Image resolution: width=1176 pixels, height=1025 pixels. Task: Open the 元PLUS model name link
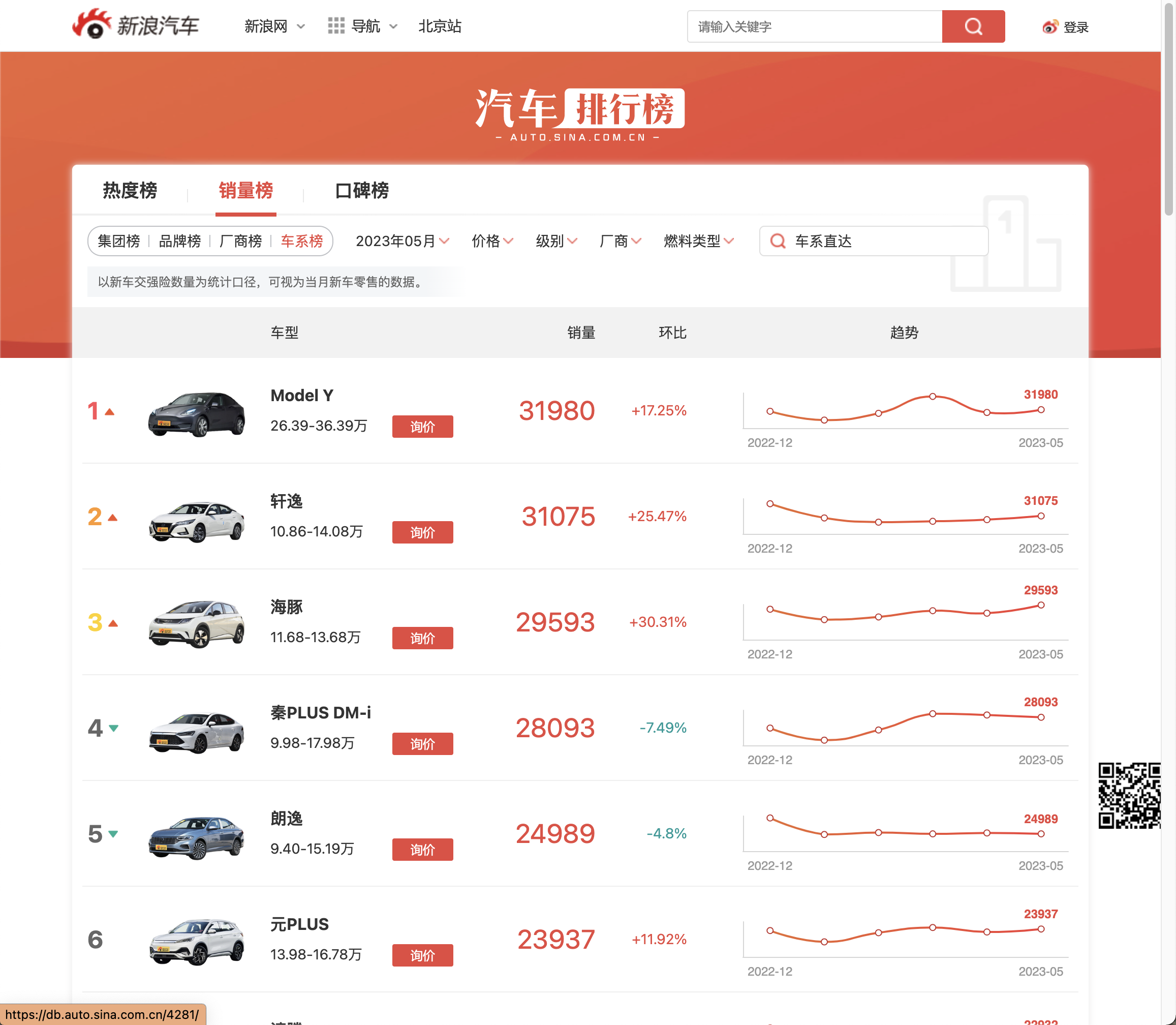[x=299, y=924]
